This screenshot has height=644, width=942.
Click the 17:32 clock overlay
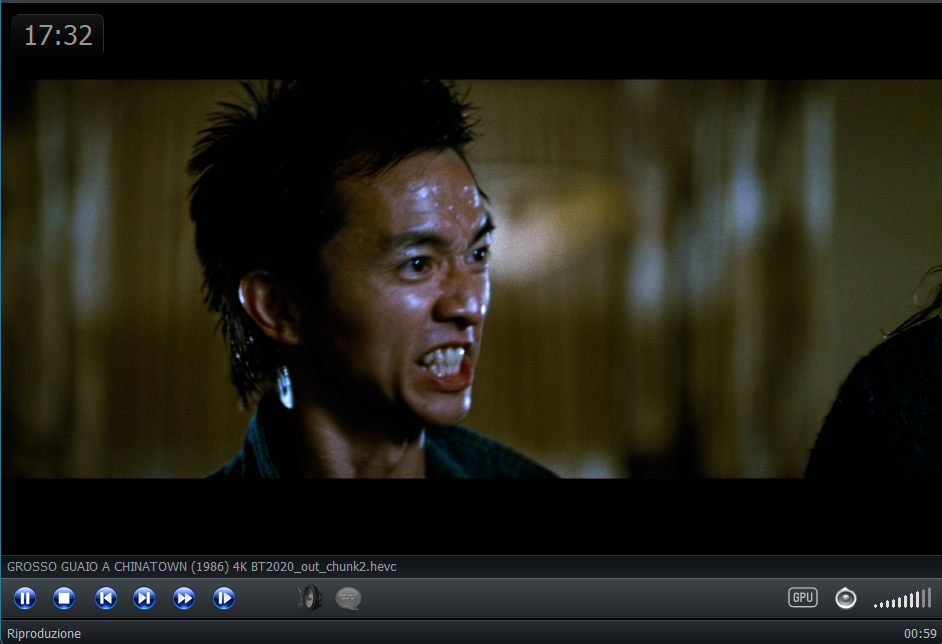pos(58,35)
